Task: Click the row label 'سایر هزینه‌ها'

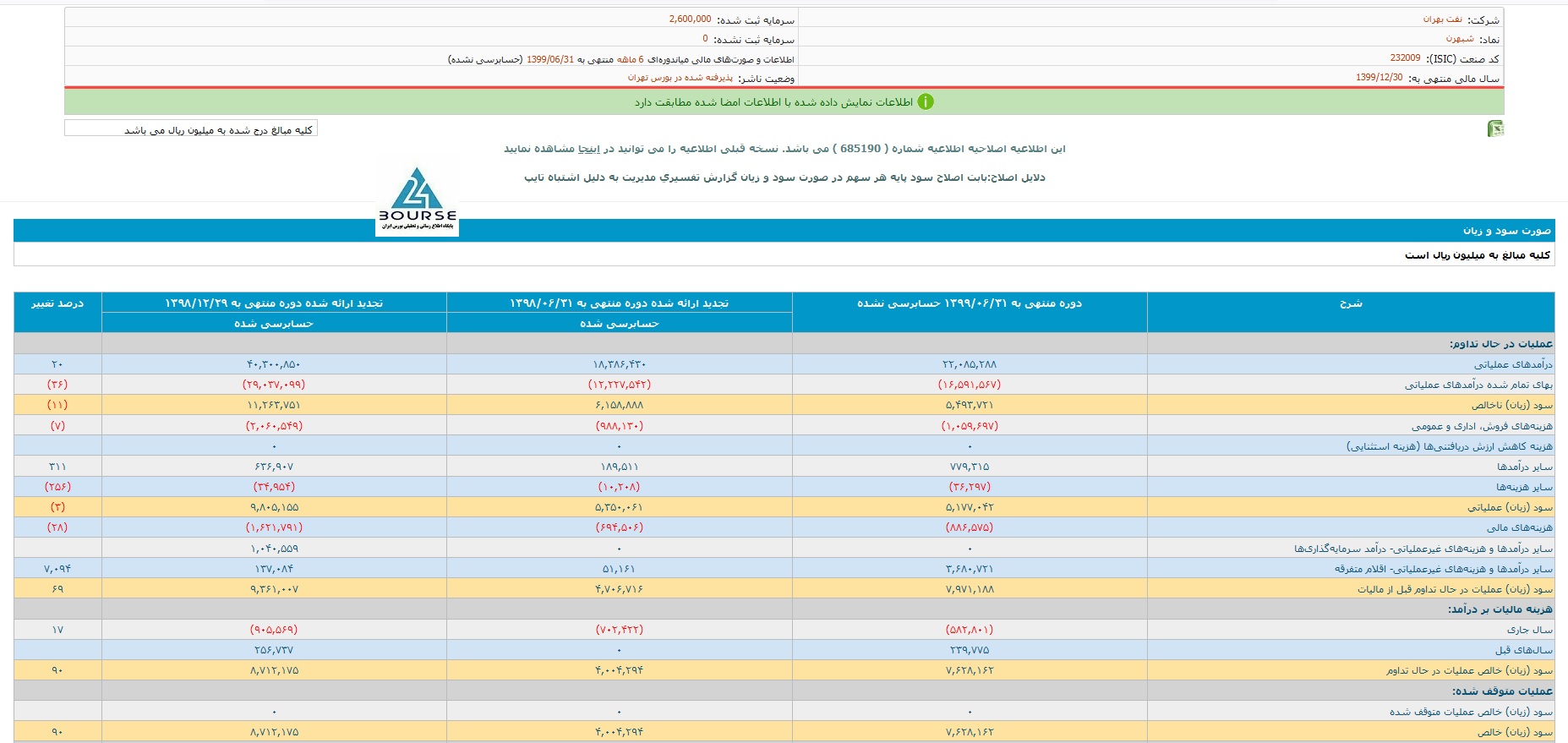Action: pyautogui.click(x=1524, y=487)
